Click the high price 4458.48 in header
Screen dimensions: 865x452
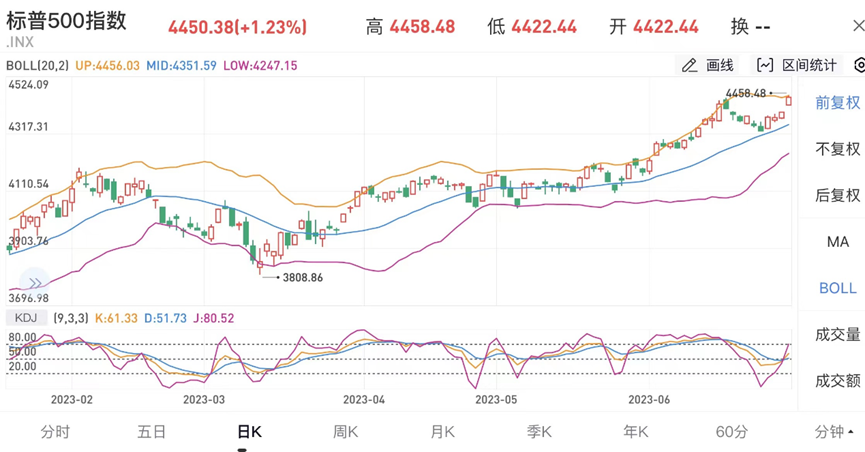tap(423, 26)
